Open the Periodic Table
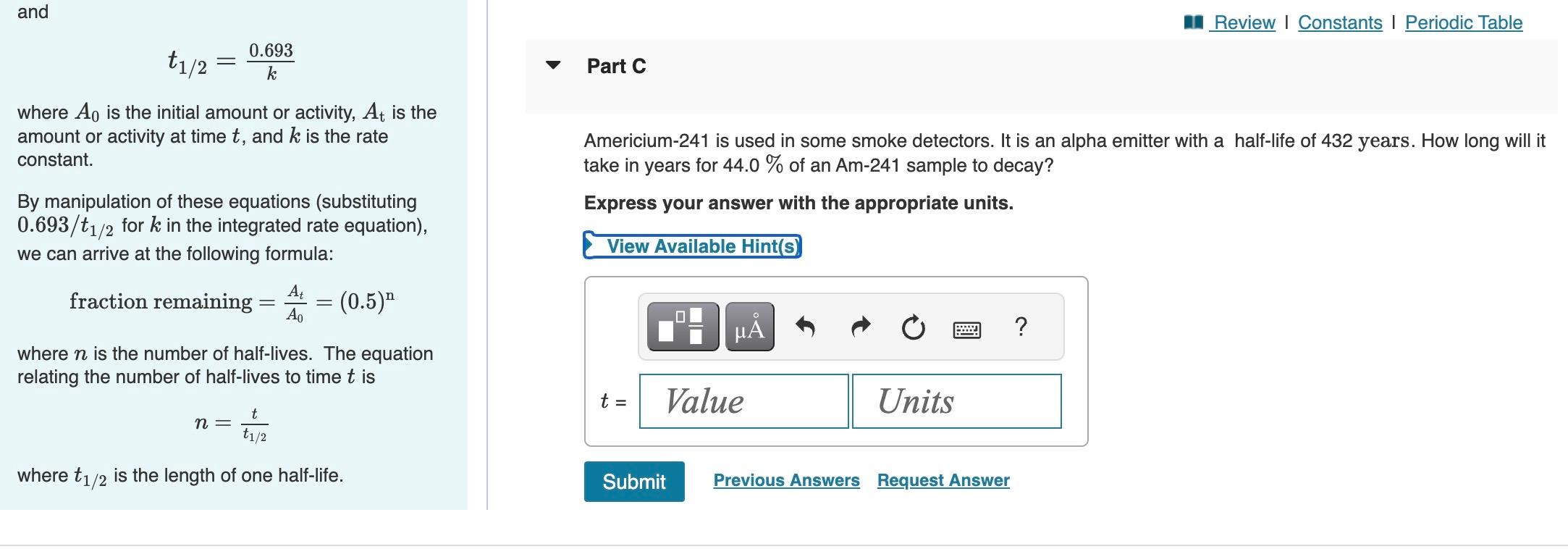1568x549 pixels. click(x=1463, y=22)
